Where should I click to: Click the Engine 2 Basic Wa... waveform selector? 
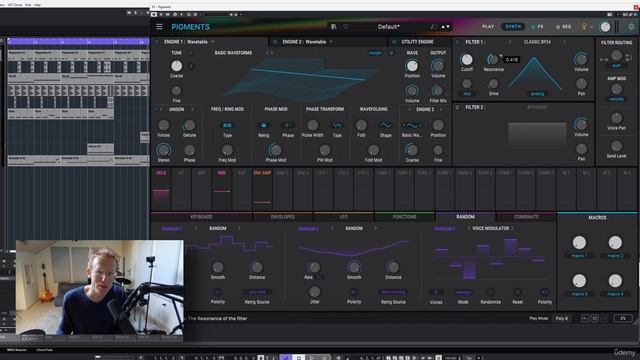[412, 125]
